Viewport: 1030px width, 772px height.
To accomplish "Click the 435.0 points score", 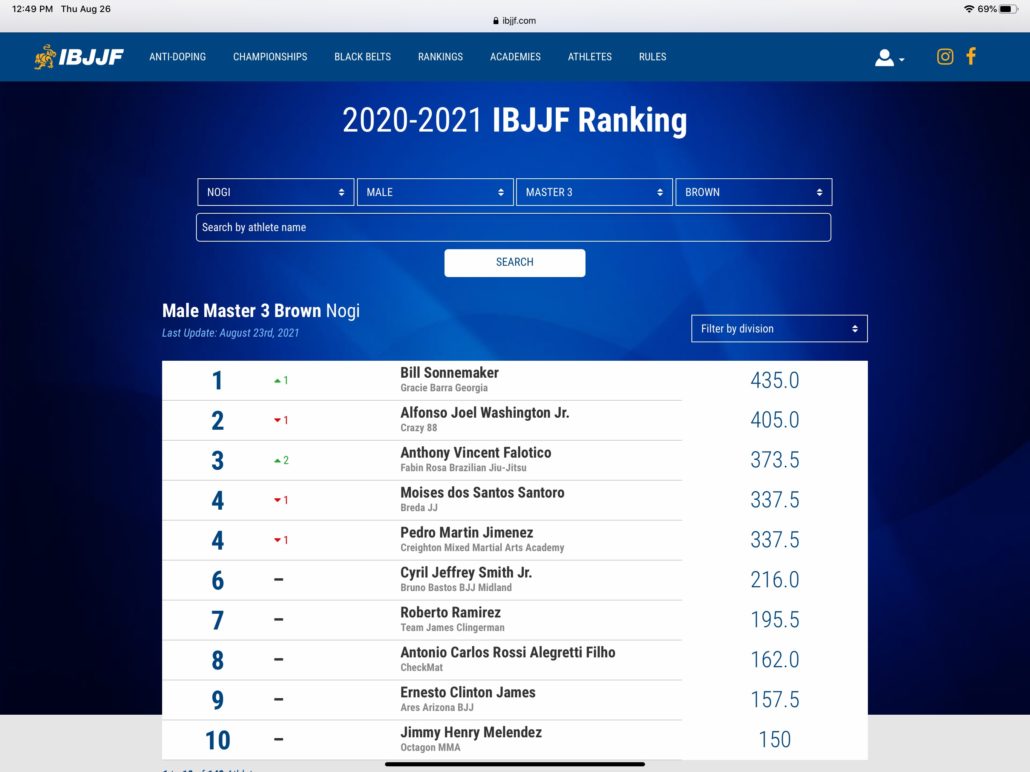I will (775, 380).
